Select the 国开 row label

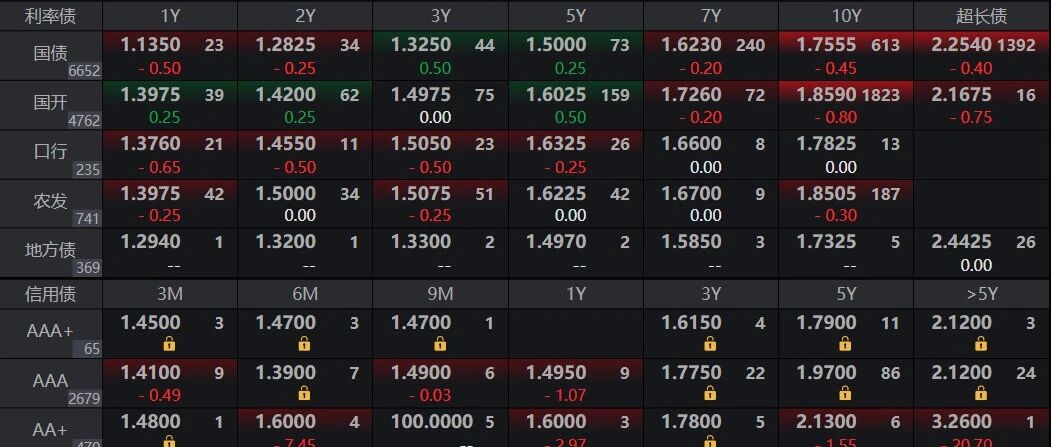click(50, 103)
